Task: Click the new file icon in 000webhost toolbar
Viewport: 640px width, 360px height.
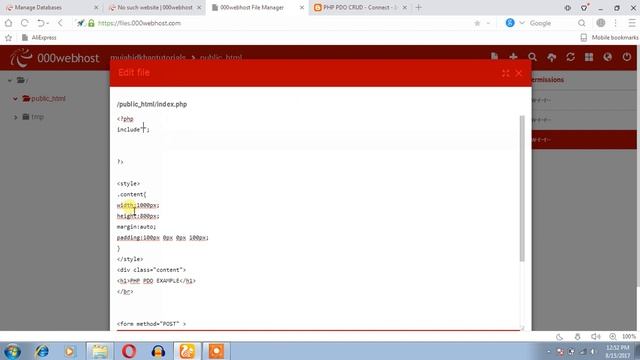Action: click(494, 56)
